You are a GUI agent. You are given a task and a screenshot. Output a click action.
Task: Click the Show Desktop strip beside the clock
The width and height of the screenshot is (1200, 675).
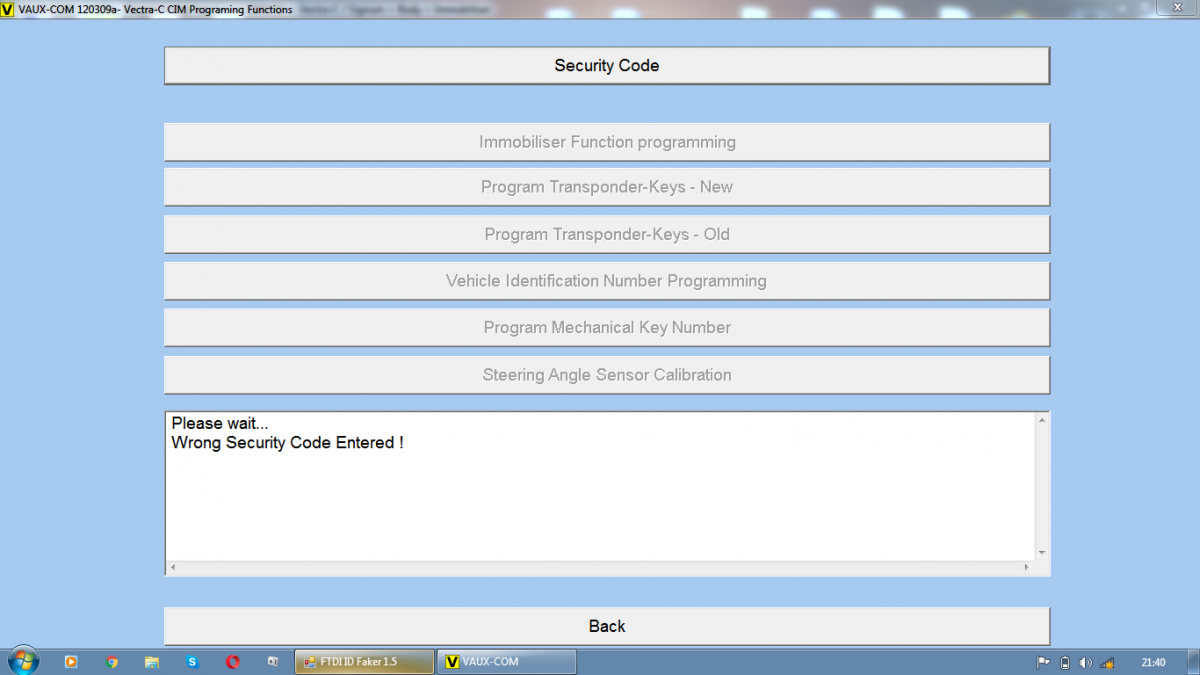click(1192, 662)
